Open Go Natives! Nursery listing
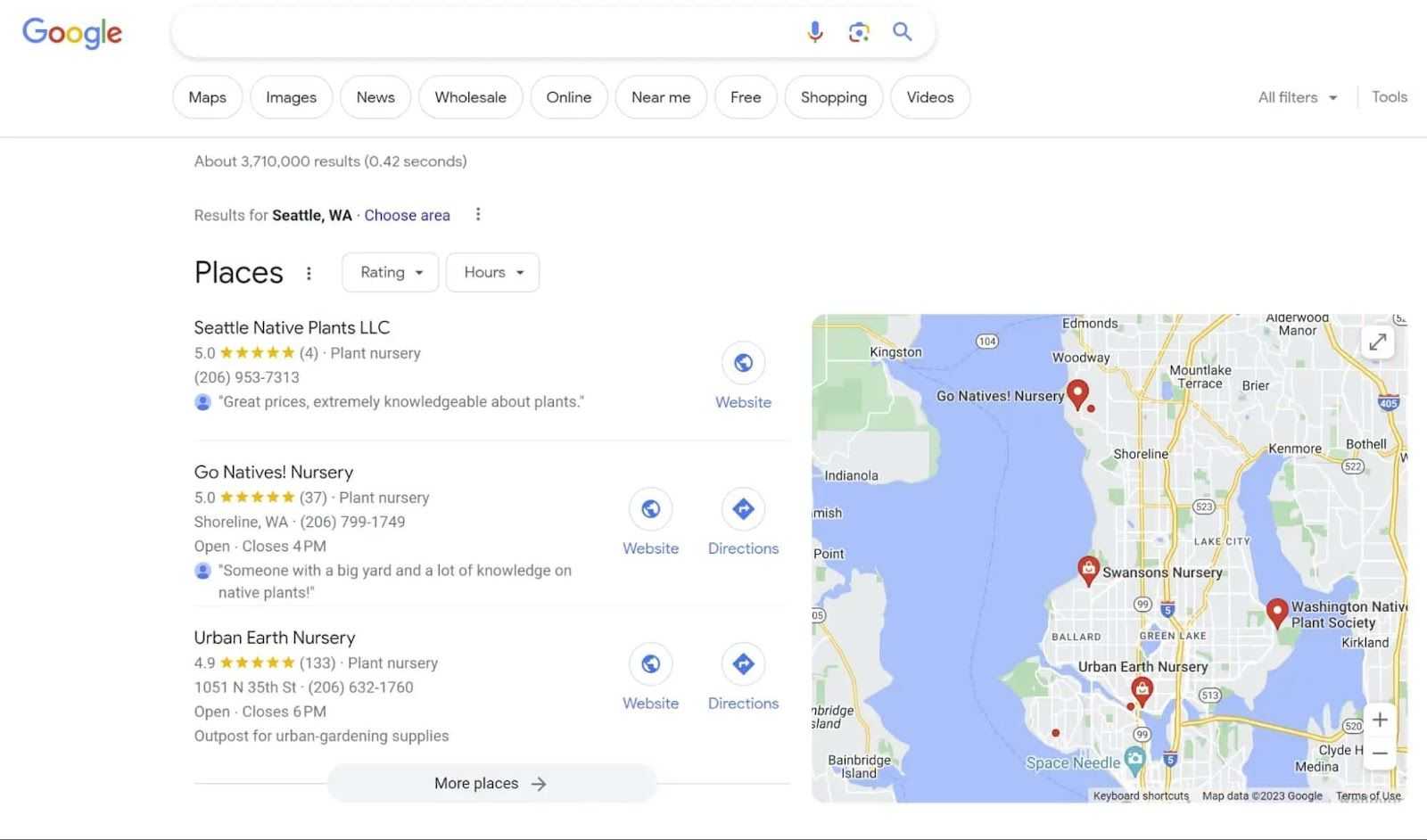The width and height of the screenshot is (1427, 840). pos(274,472)
